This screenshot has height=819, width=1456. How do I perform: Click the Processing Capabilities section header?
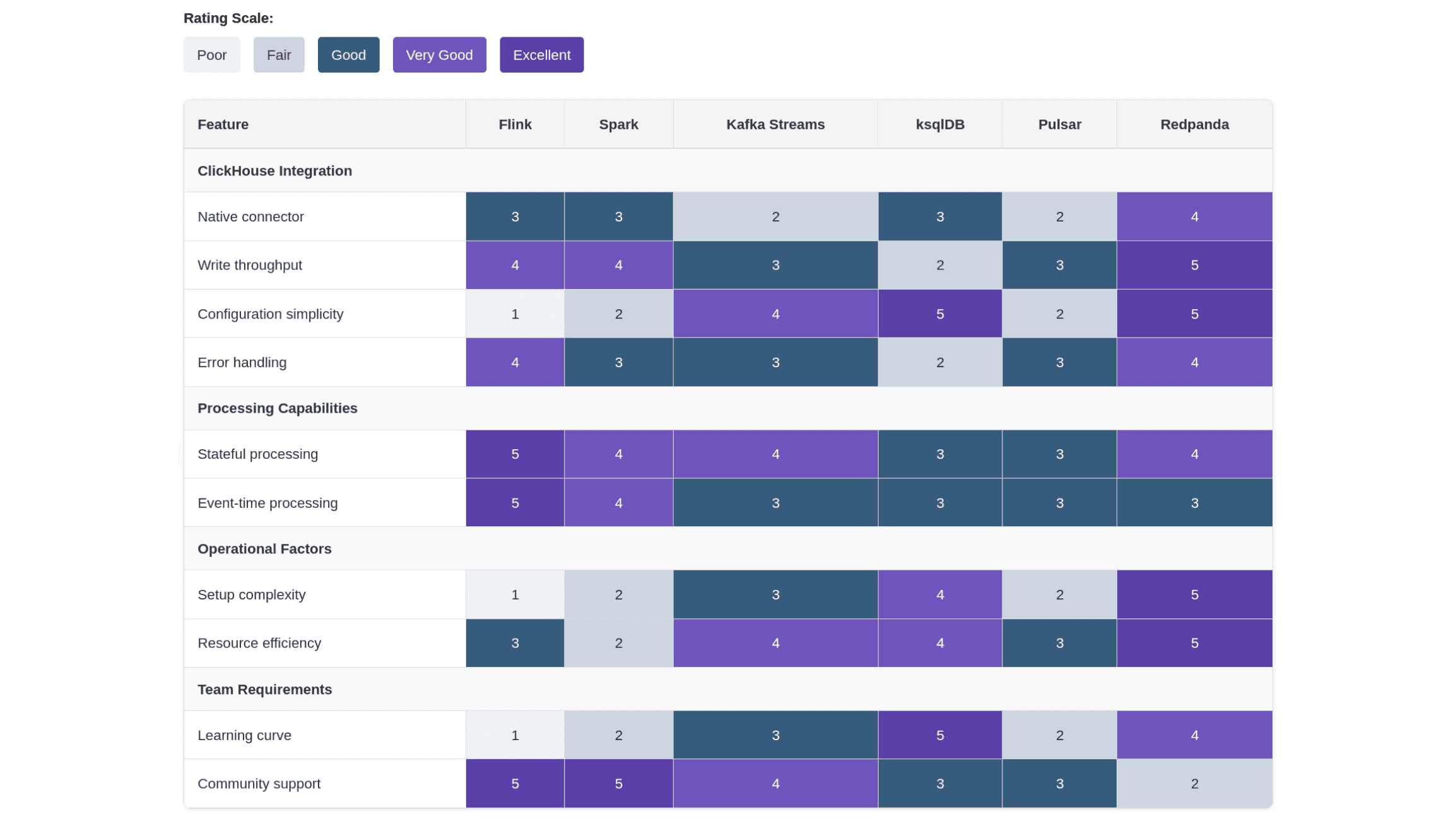[x=277, y=408]
